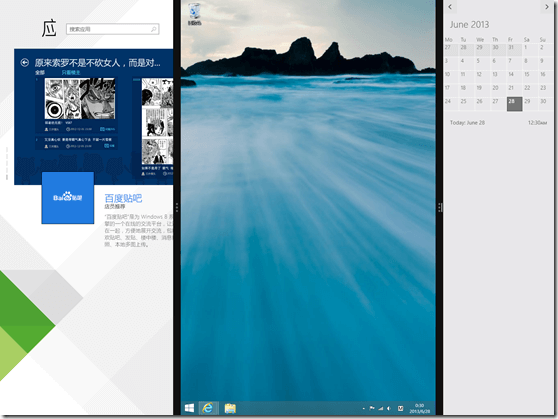Open the Windows Start button on taskbar
This screenshot has height=419, width=558.
190,408
